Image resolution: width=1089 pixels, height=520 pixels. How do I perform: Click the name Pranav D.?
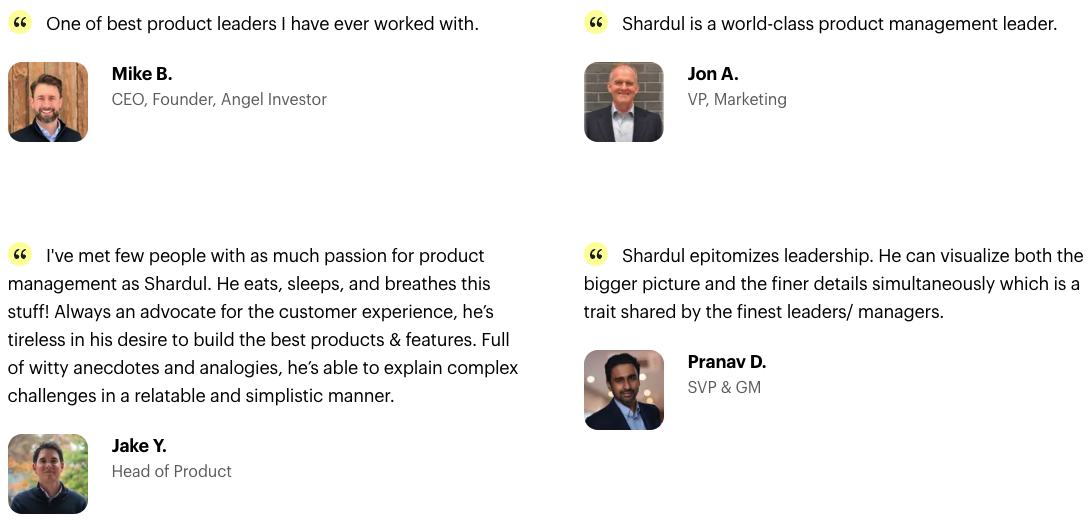[726, 361]
